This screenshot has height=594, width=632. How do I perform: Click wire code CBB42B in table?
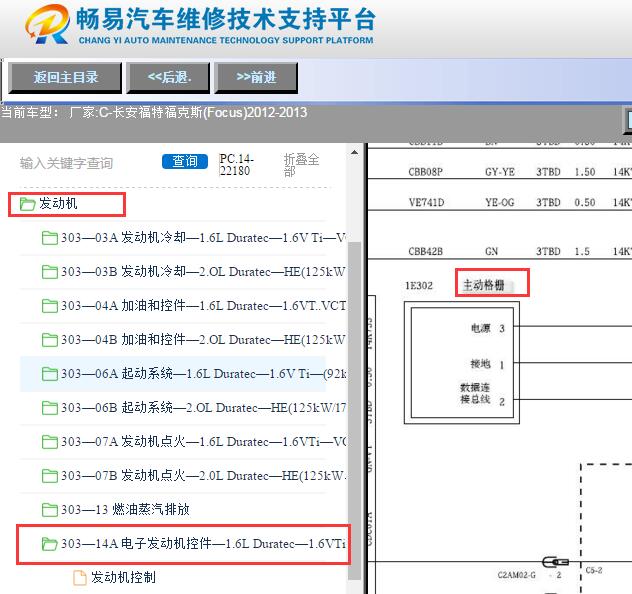tap(425, 251)
